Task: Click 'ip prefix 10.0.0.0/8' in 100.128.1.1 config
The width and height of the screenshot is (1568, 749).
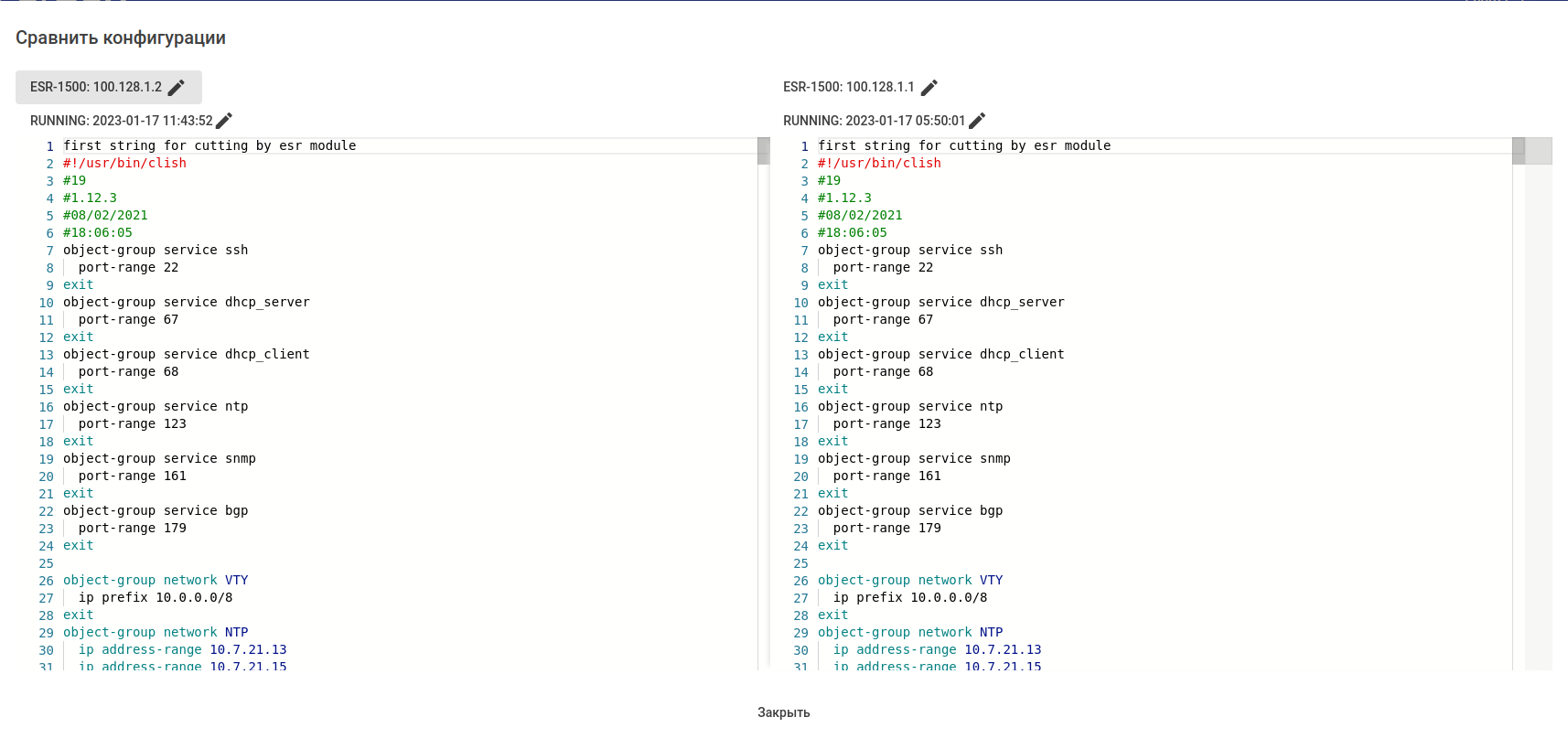Action: 910,597
